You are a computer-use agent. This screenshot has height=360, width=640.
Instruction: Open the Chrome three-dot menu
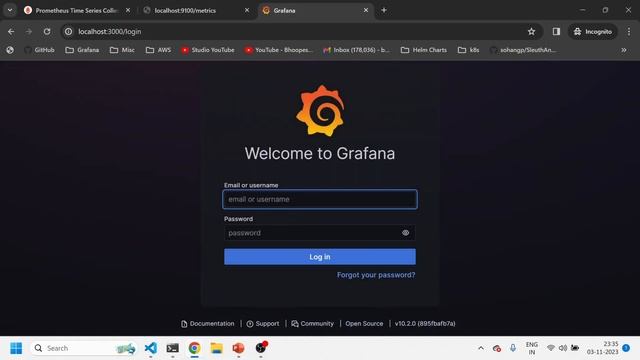coord(629,31)
